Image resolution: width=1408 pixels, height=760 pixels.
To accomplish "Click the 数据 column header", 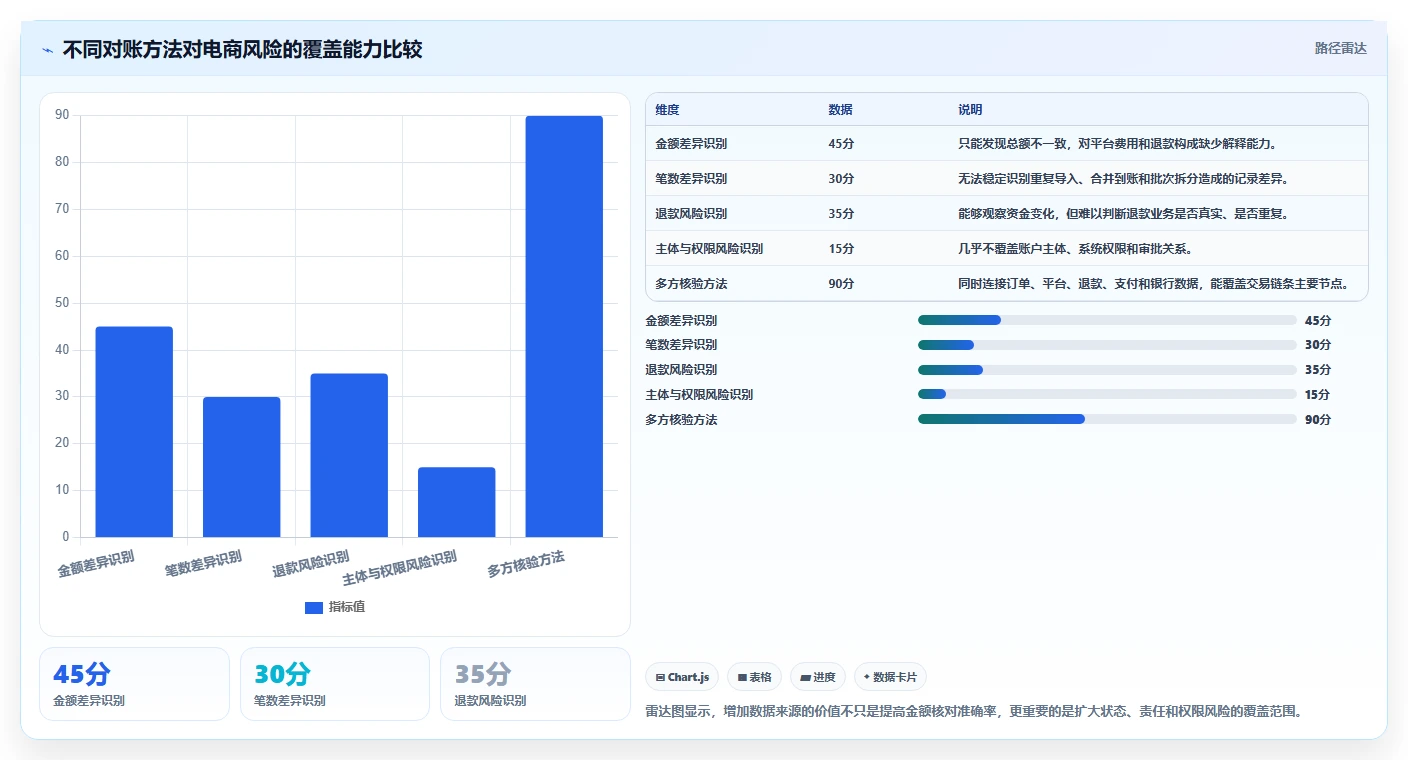I will pyautogui.click(x=841, y=110).
